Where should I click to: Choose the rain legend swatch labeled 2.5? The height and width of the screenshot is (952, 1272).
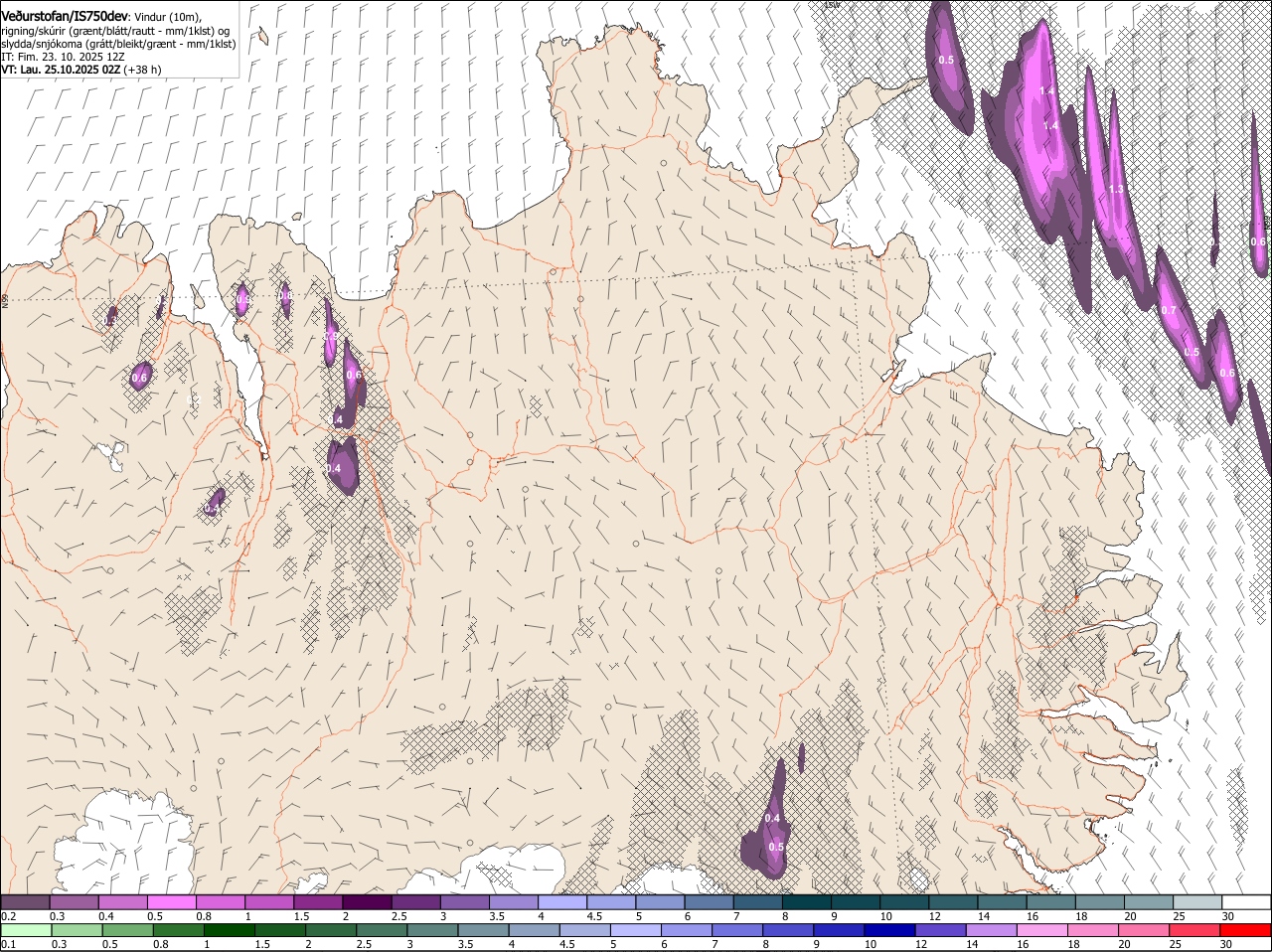point(382,930)
